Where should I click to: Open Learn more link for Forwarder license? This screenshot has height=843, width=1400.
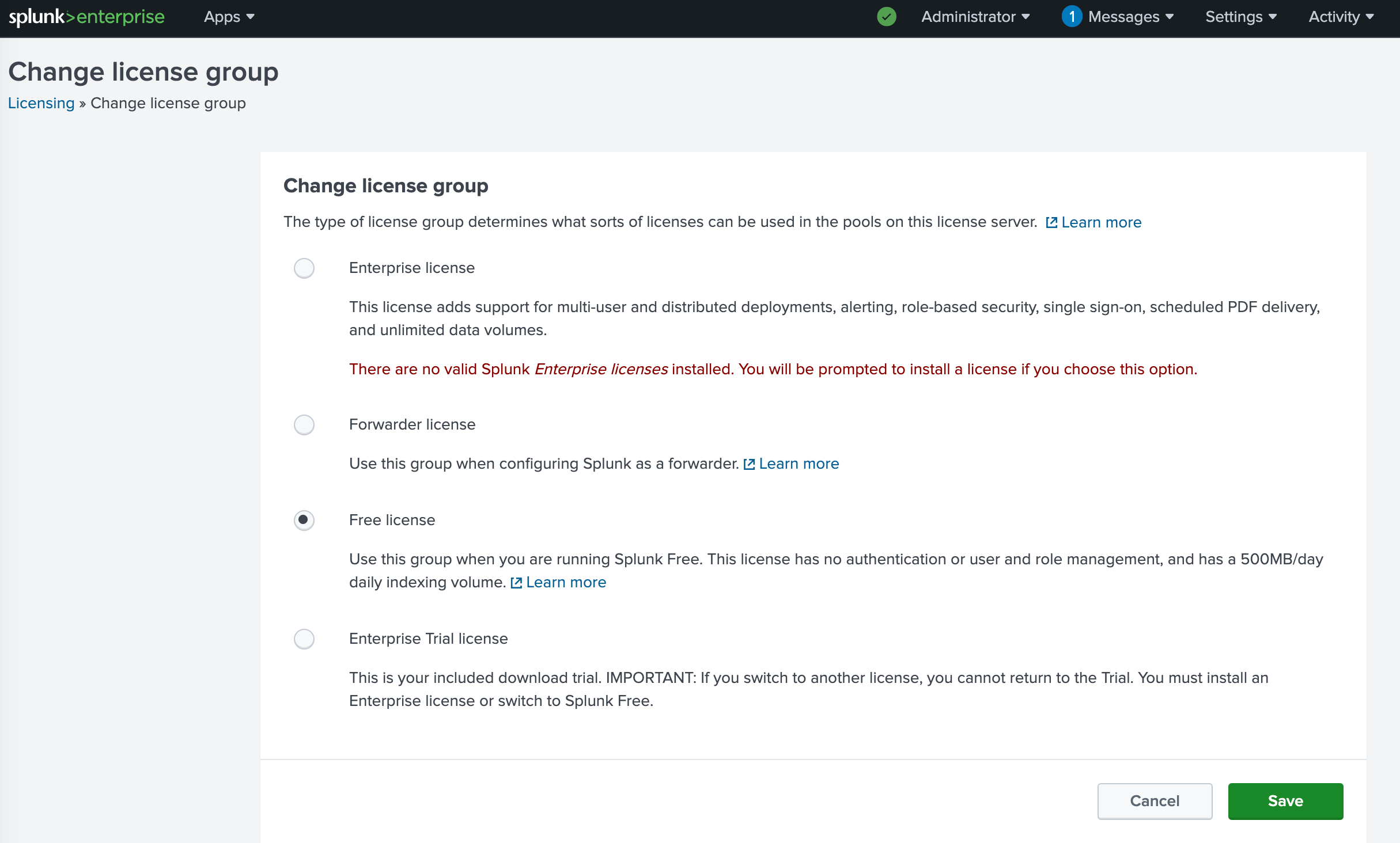pyautogui.click(x=799, y=464)
